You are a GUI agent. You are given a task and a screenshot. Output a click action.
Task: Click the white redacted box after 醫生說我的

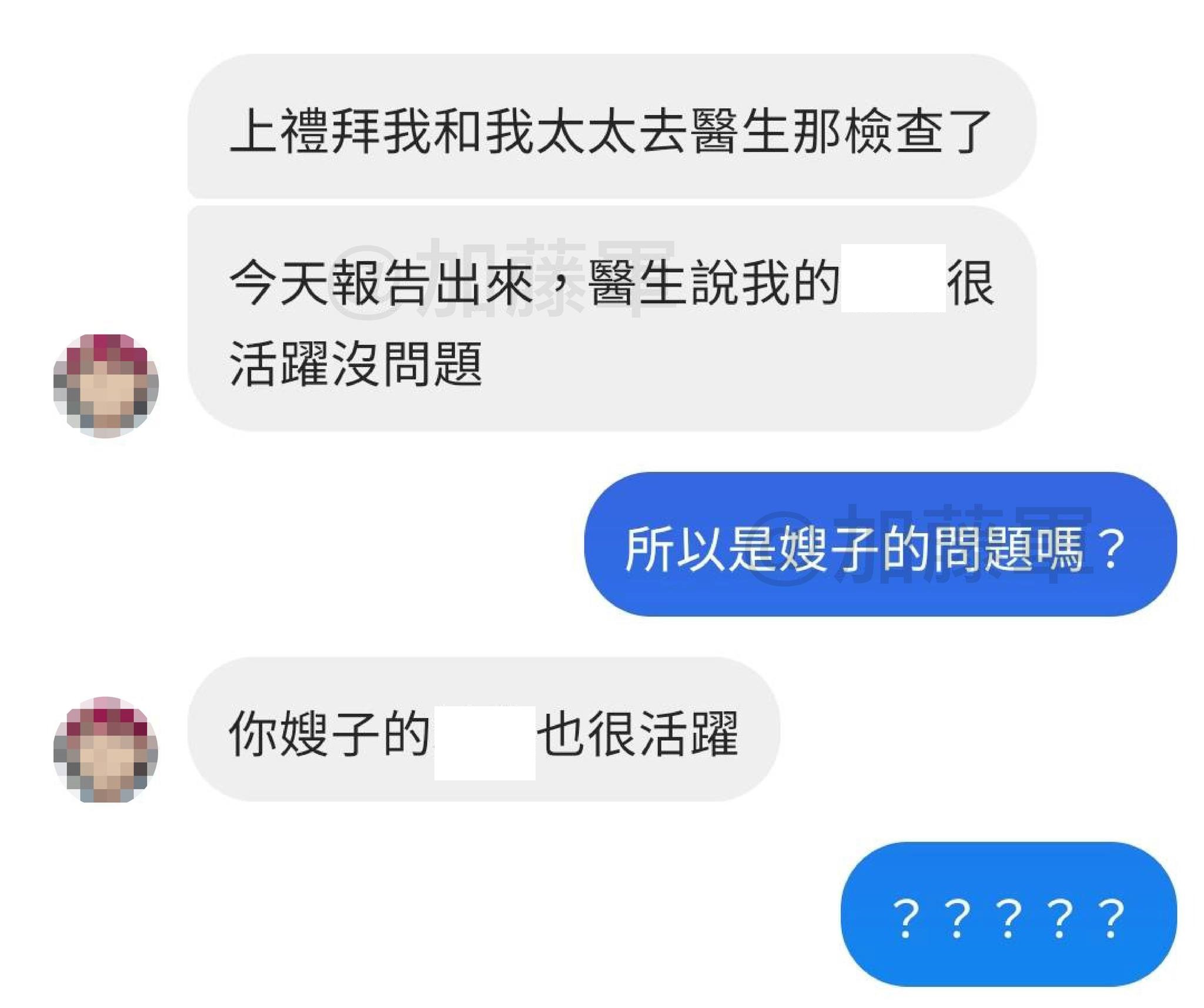click(x=893, y=278)
